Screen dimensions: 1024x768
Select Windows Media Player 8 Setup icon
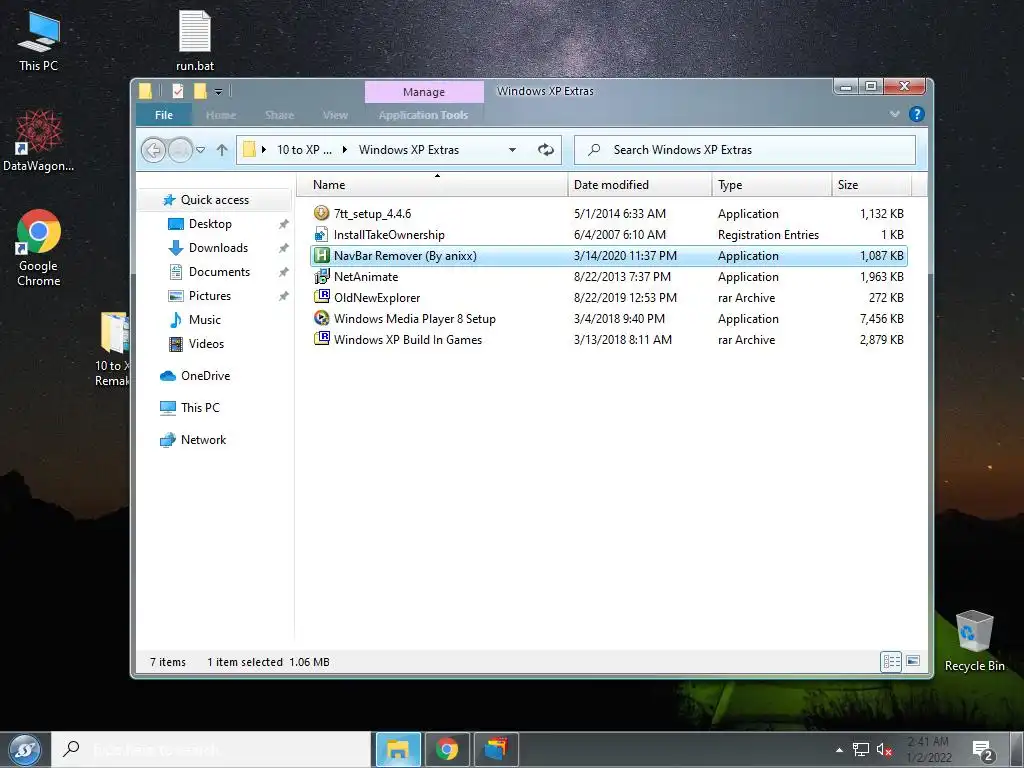(x=321, y=318)
